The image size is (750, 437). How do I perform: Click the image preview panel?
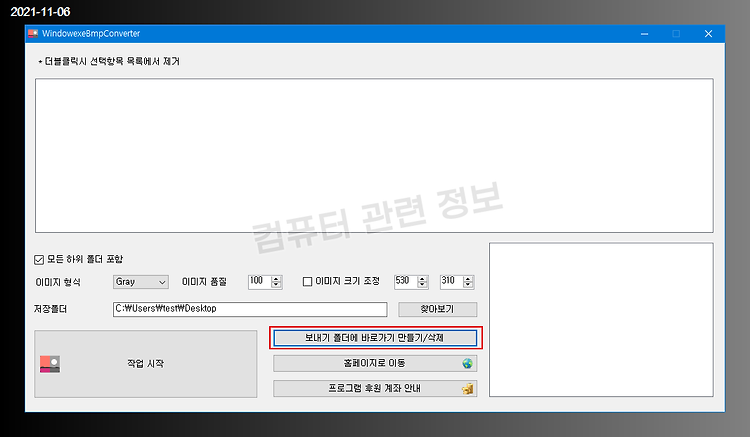(x=601, y=319)
